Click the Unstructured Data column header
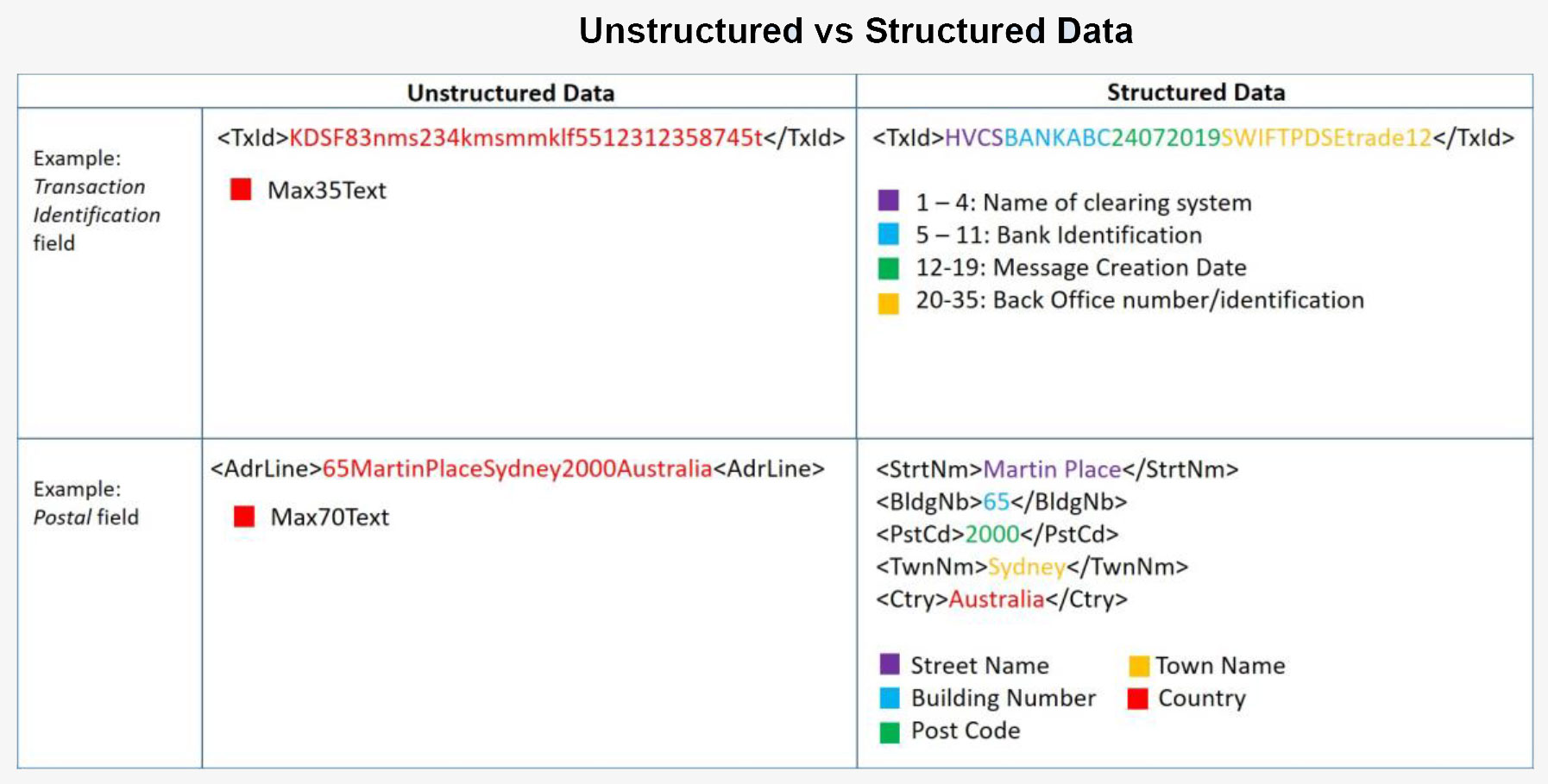Screen dimensions: 1548x784 tap(511, 92)
